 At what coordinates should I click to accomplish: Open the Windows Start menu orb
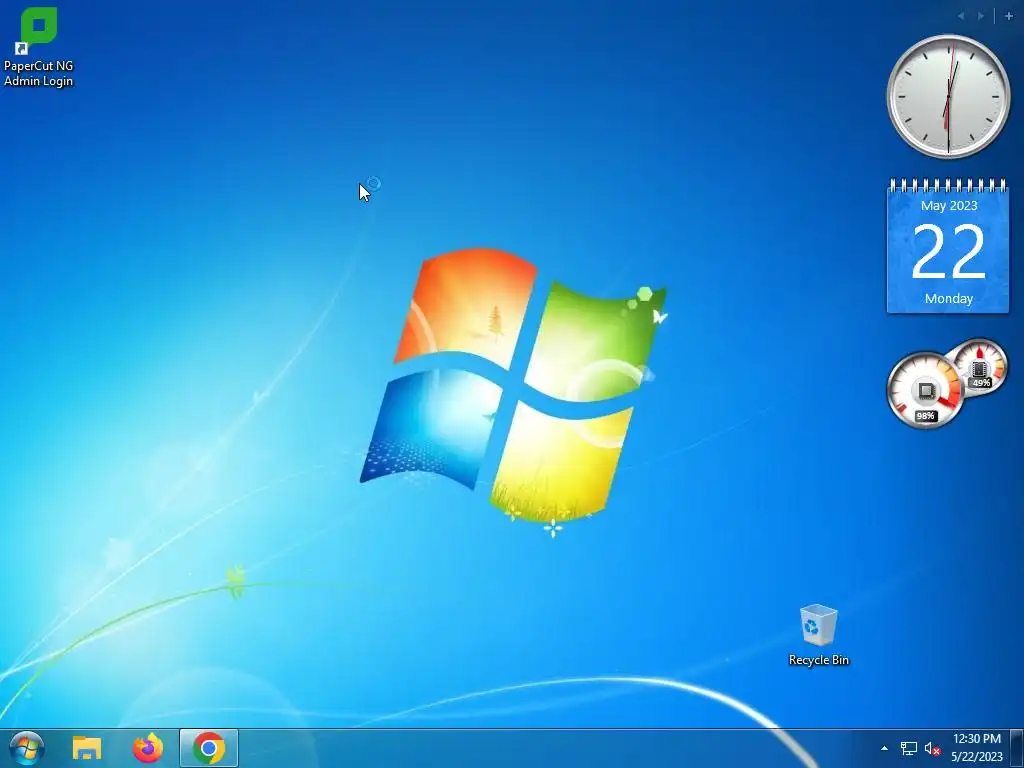point(27,748)
